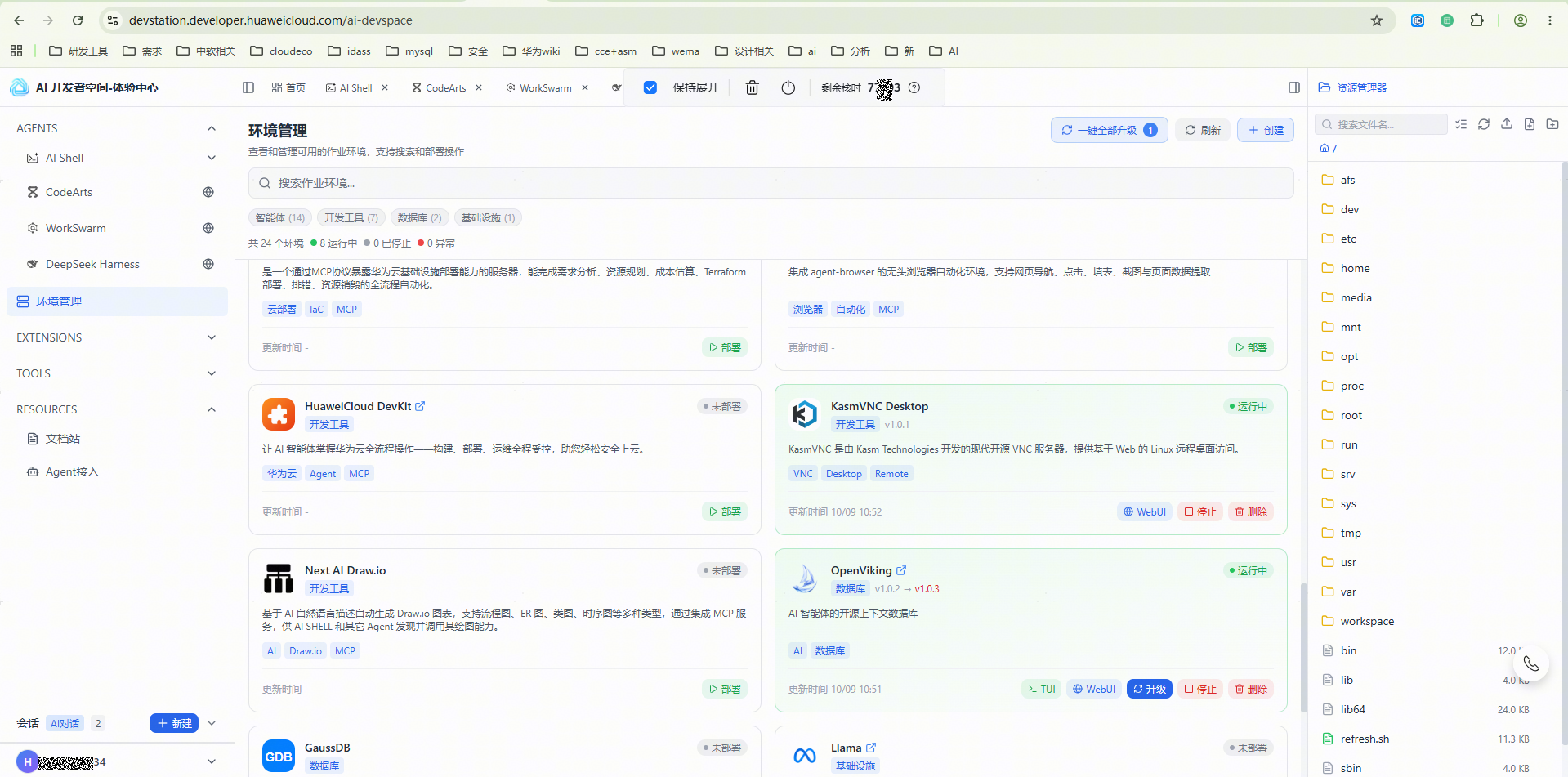Click the trash delete icon in toolbar
This screenshot has width=1568, height=777.
click(752, 87)
